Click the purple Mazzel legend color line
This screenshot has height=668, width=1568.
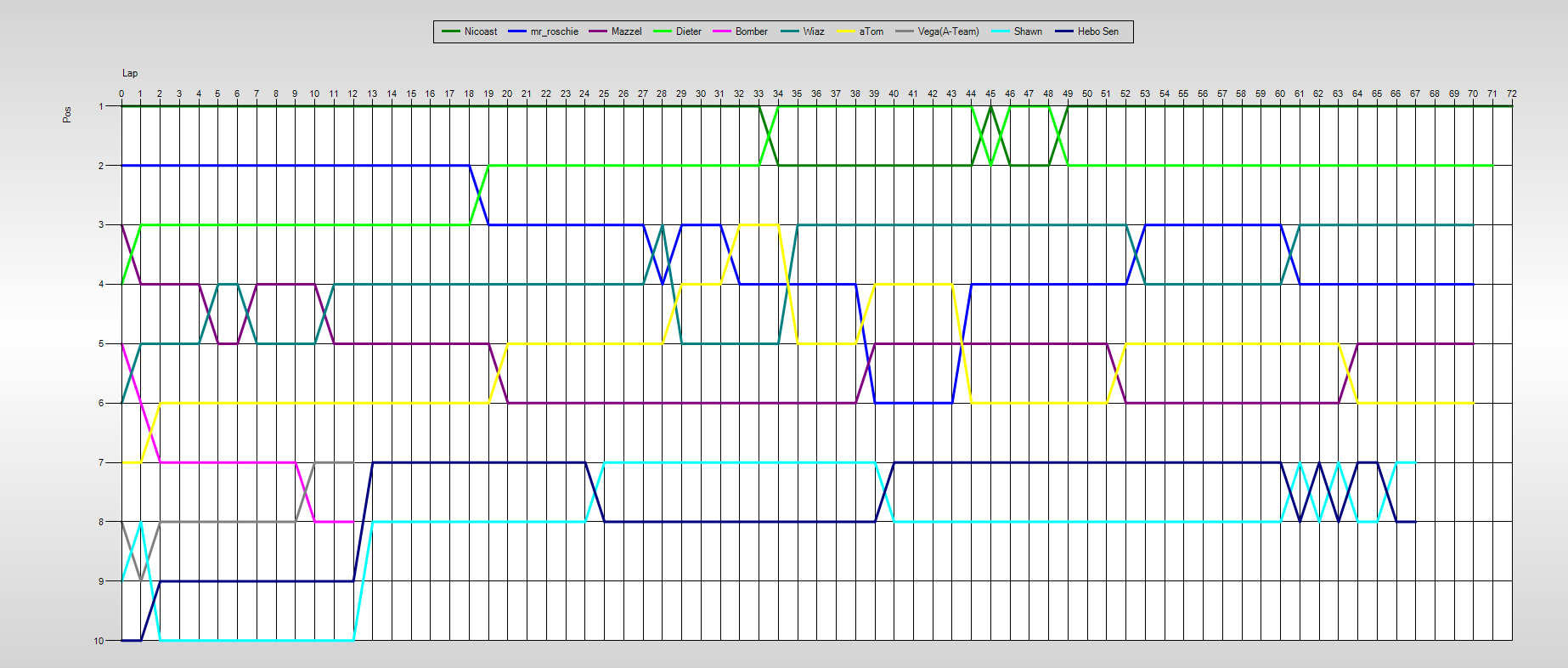pos(598,31)
